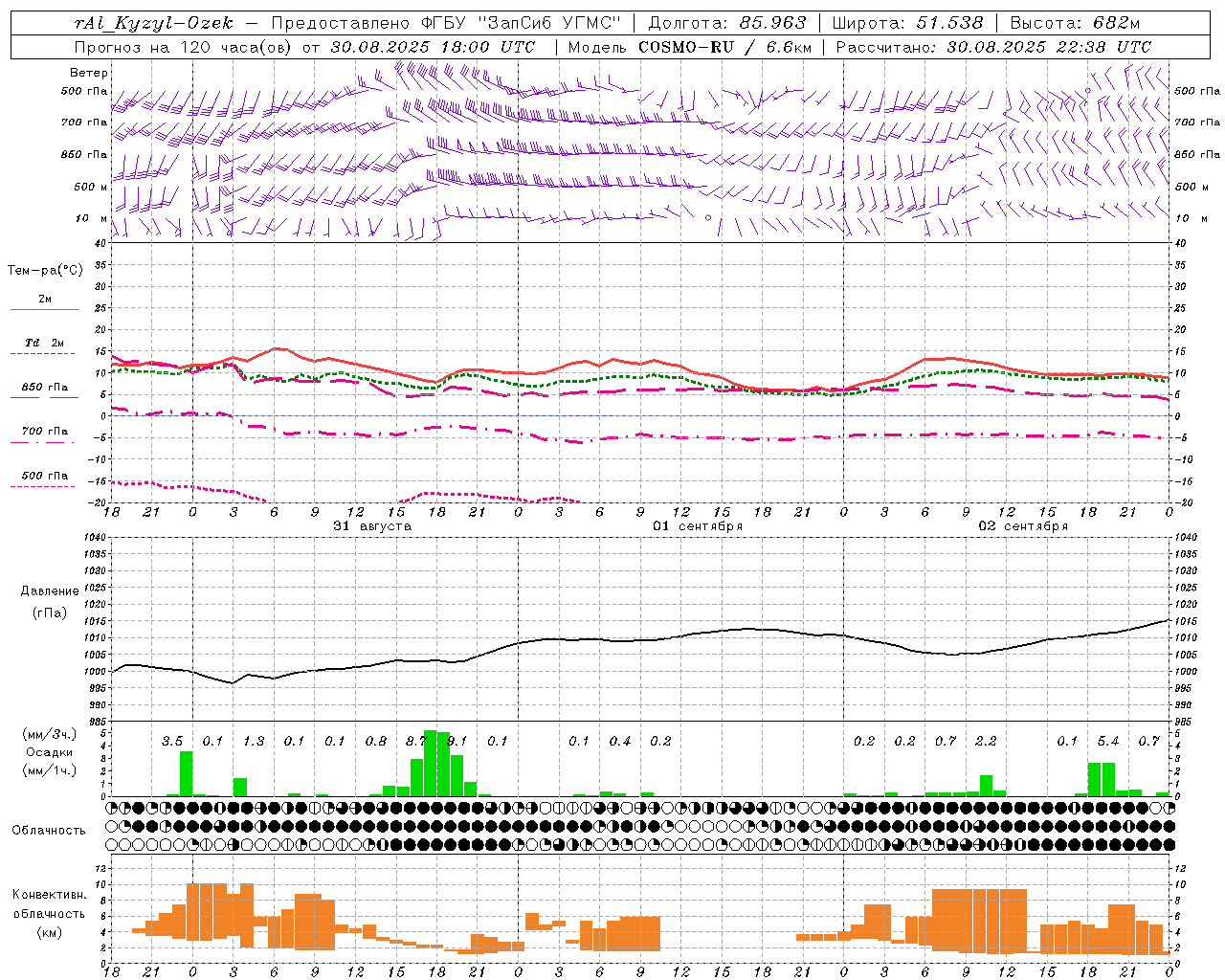
Task: Click the 700 гПа temperature legend entry
Action: [x=45, y=431]
